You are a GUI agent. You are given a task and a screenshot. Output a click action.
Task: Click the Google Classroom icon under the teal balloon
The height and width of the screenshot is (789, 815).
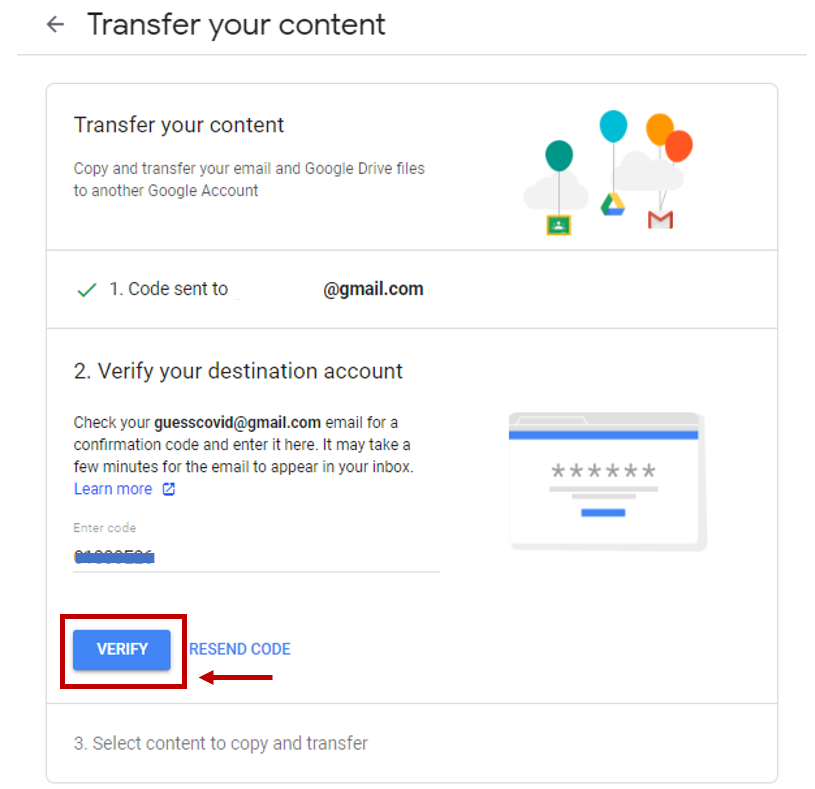pos(558,224)
